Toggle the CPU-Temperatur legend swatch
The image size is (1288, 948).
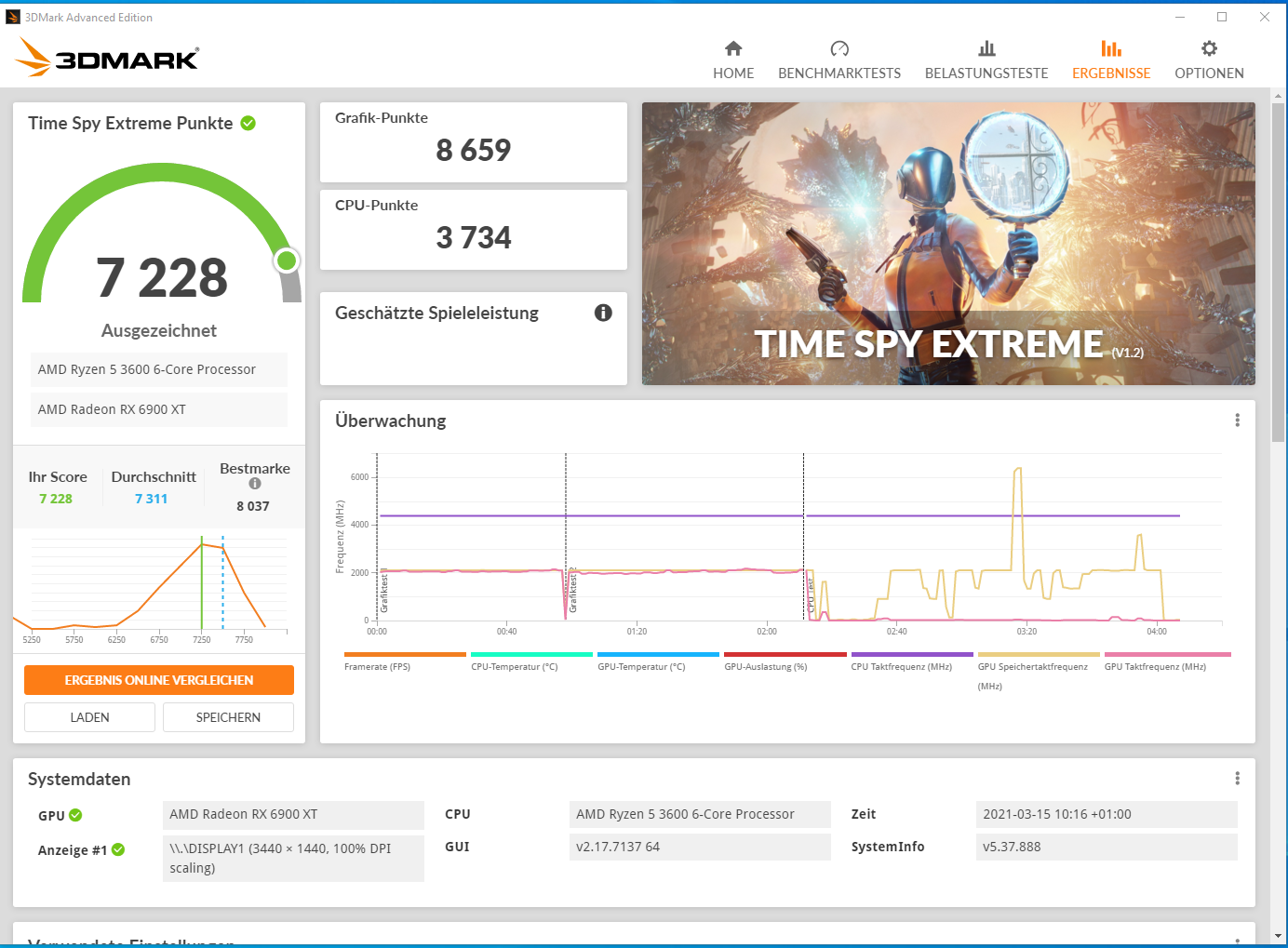pos(531,655)
